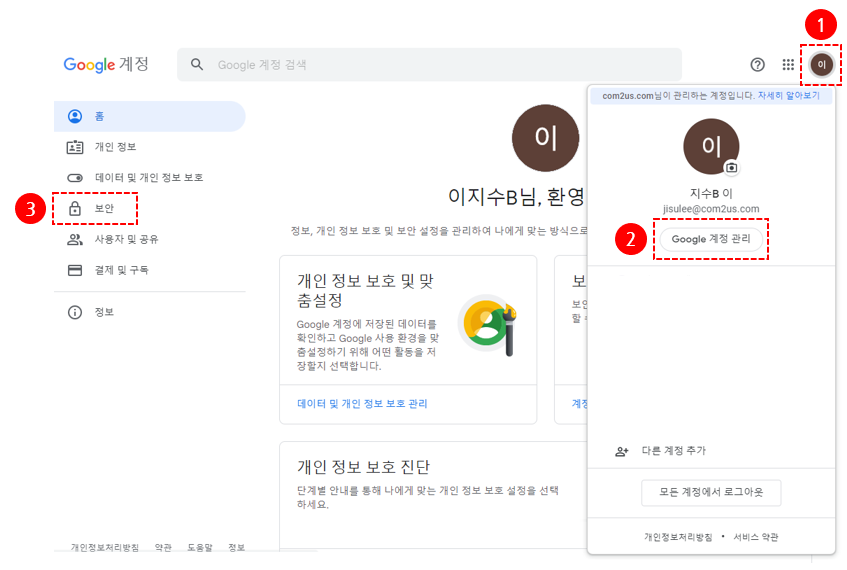Open the help question mark icon
The width and height of the screenshot is (847, 570).
[x=757, y=65]
